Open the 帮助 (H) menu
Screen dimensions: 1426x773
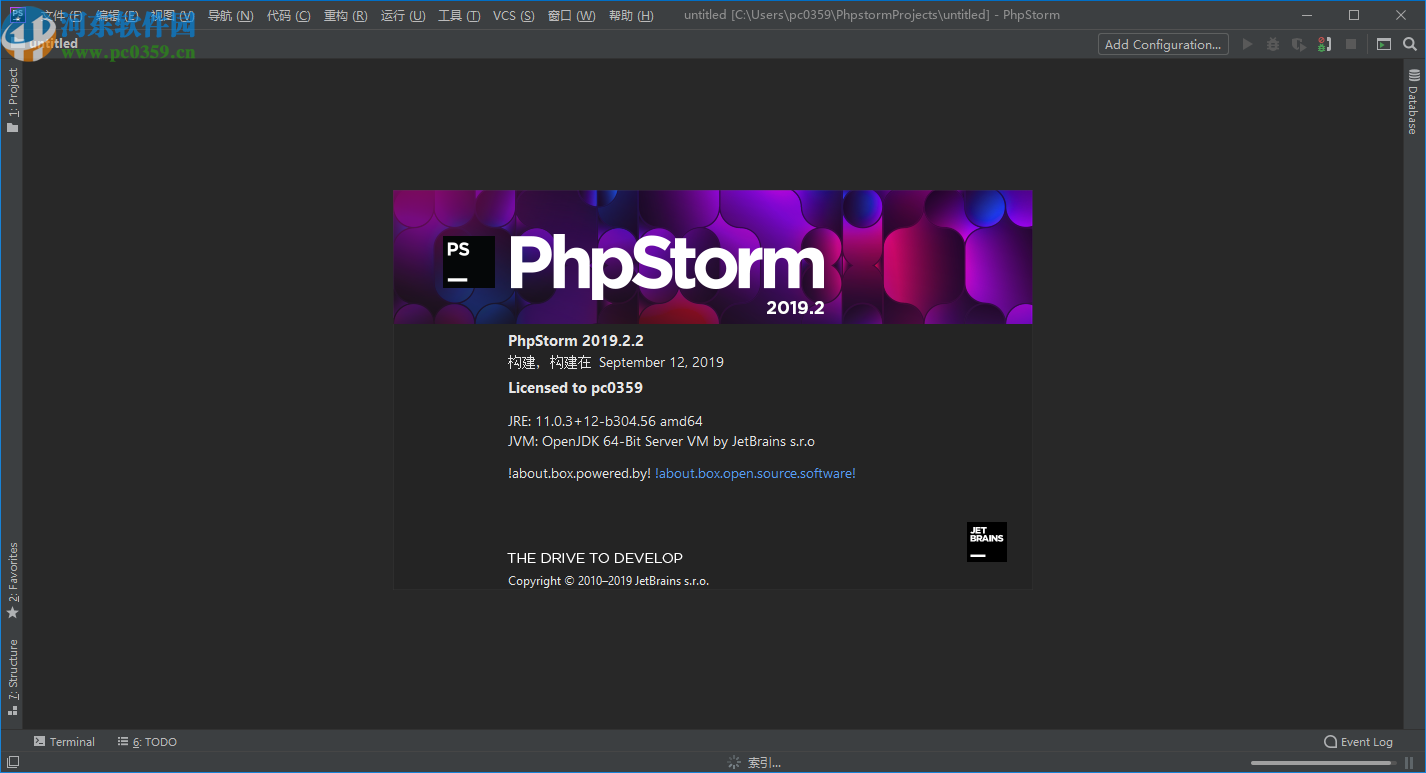(631, 15)
